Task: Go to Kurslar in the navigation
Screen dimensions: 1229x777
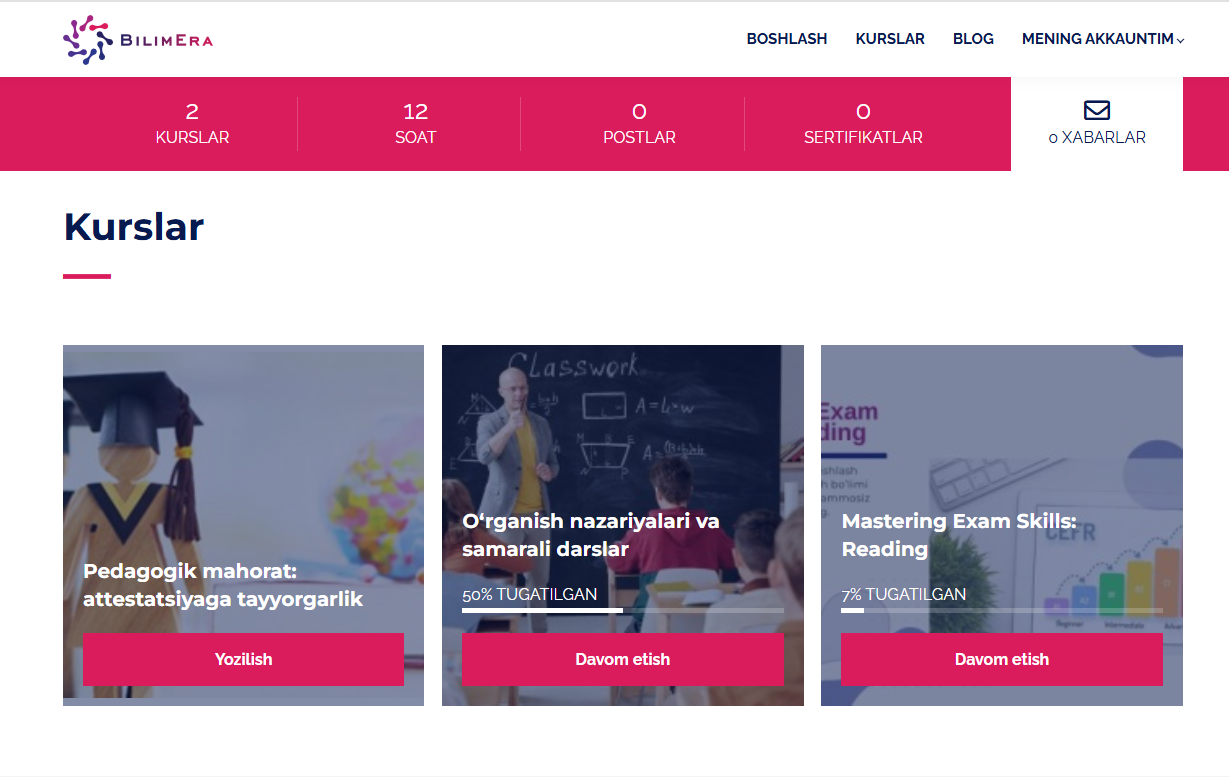Action: point(890,39)
